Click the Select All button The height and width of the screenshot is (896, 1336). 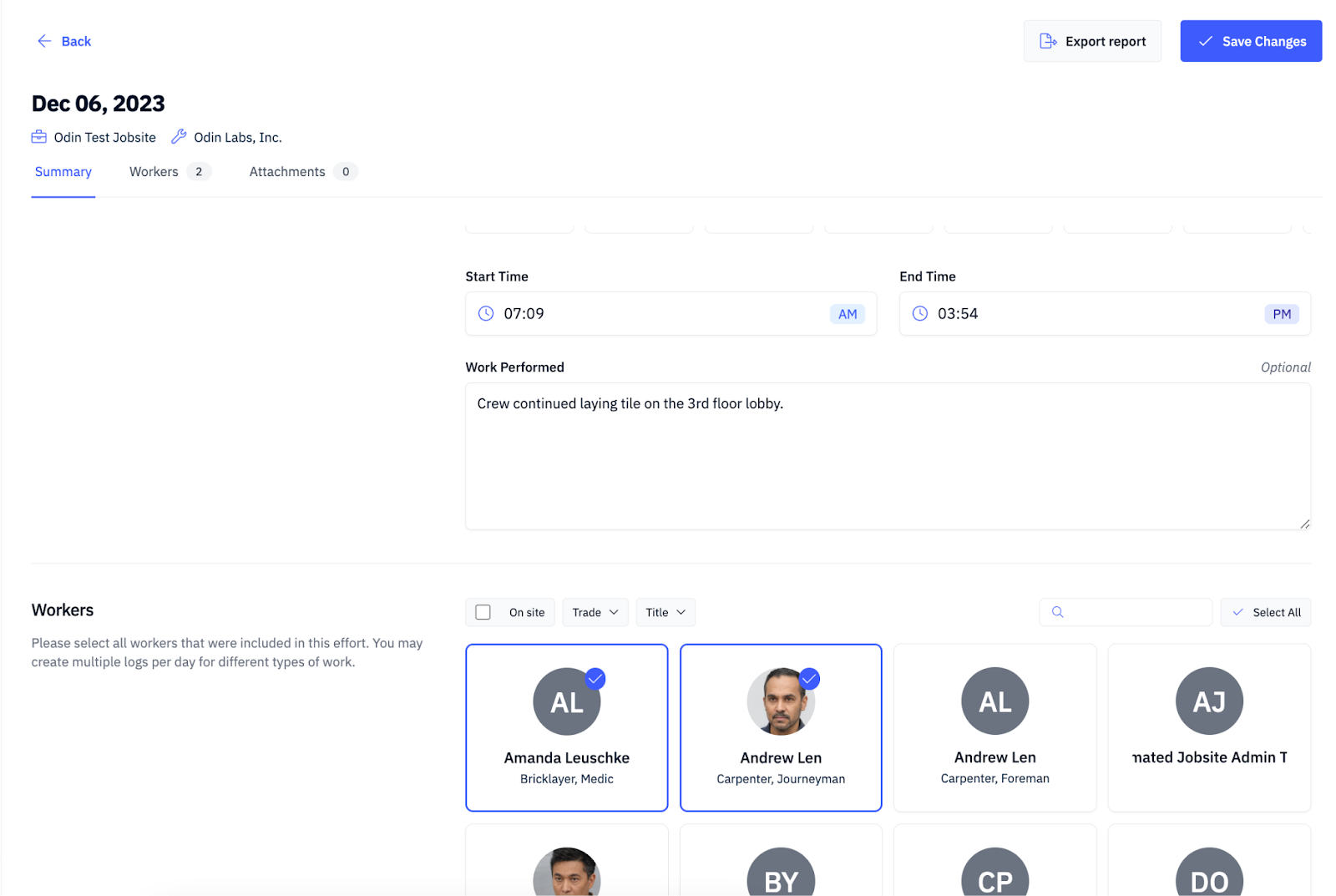[x=1266, y=612]
